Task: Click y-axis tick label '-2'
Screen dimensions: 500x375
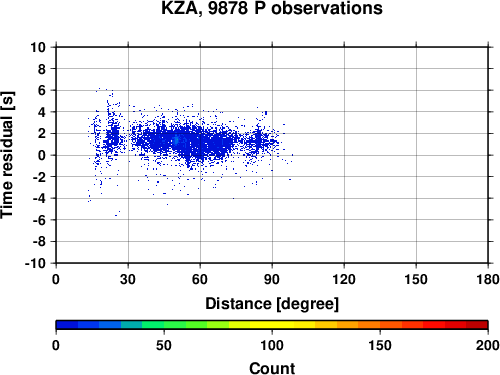Action: tap(39, 177)
